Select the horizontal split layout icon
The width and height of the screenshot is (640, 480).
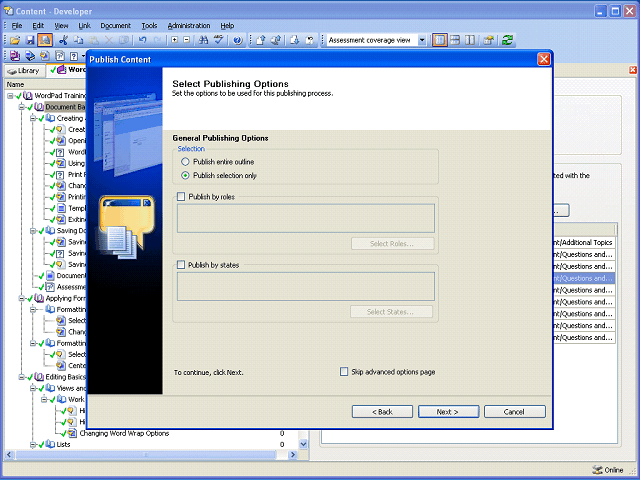point(455,40)
